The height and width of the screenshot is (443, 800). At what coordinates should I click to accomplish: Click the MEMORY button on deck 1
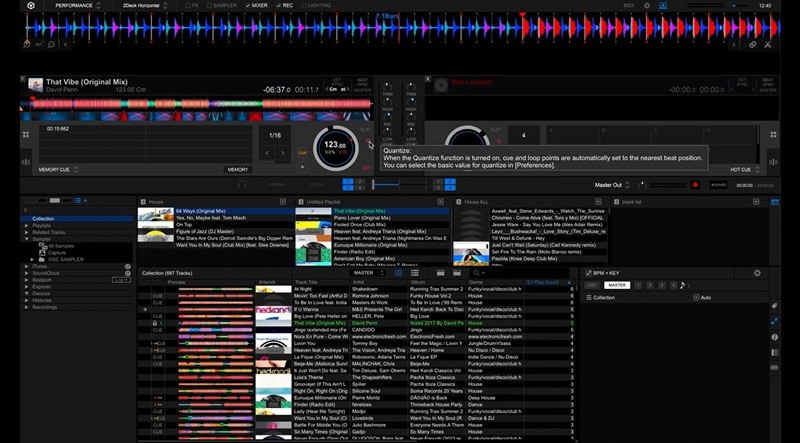click(238, 169)
